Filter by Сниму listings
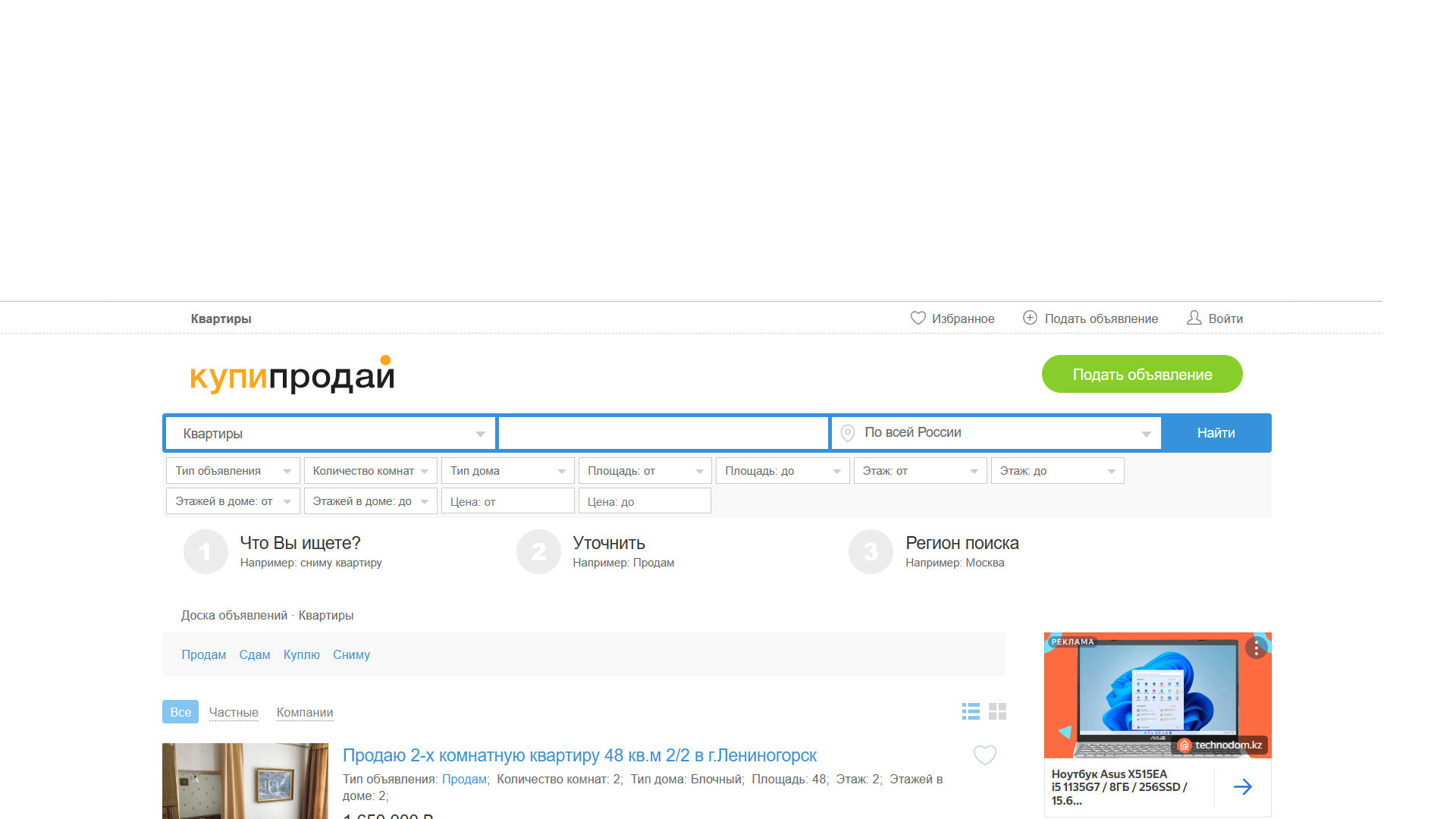 pyautogui.click(x=352, y=655)
